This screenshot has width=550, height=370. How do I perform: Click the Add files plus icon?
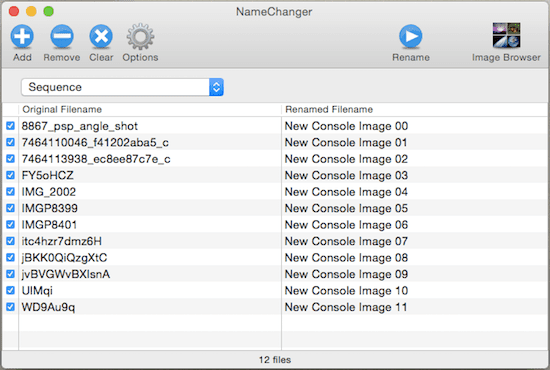coord(22,36)
